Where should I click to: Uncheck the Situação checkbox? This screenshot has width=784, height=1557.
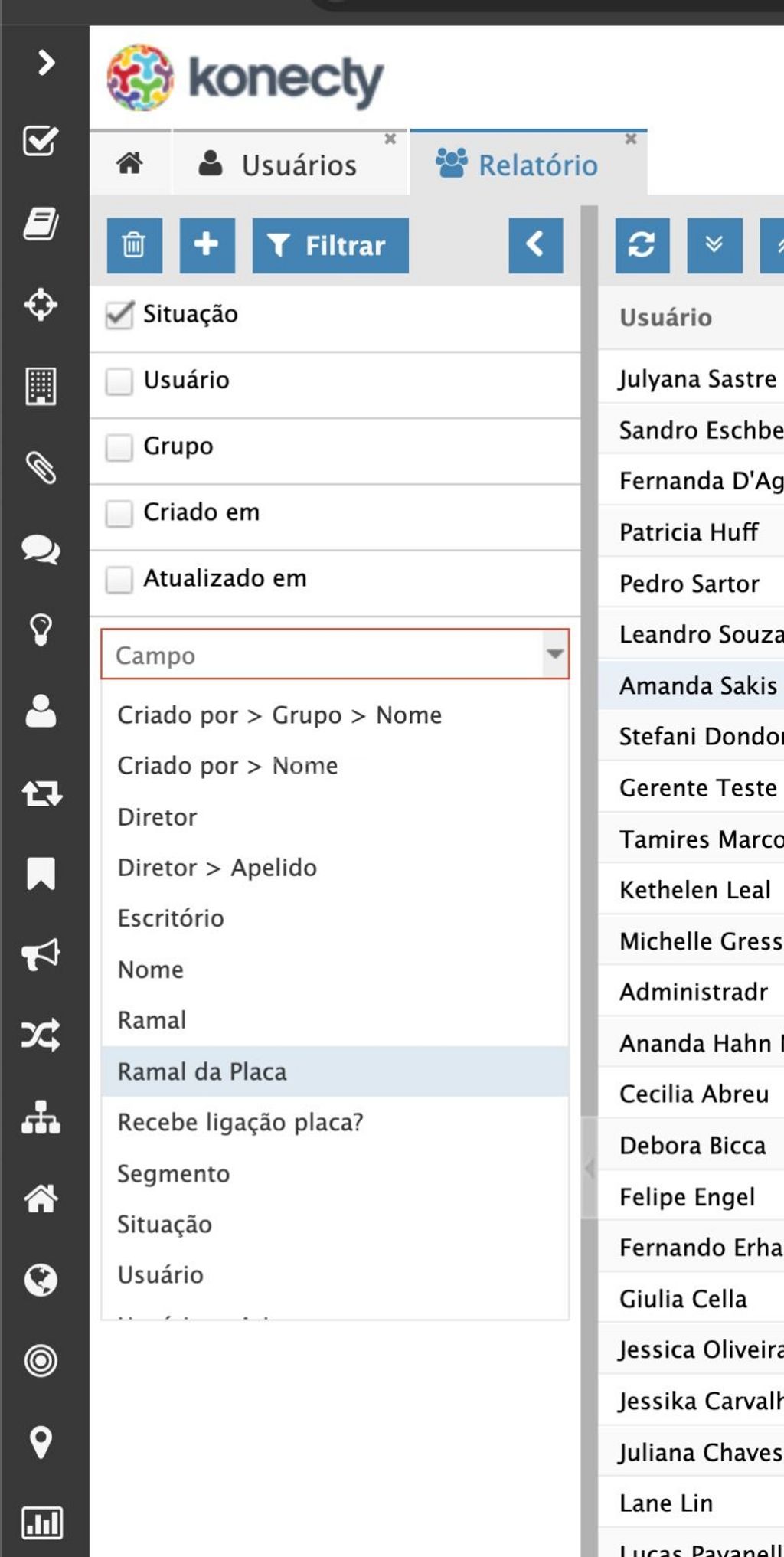click(119, 315)
